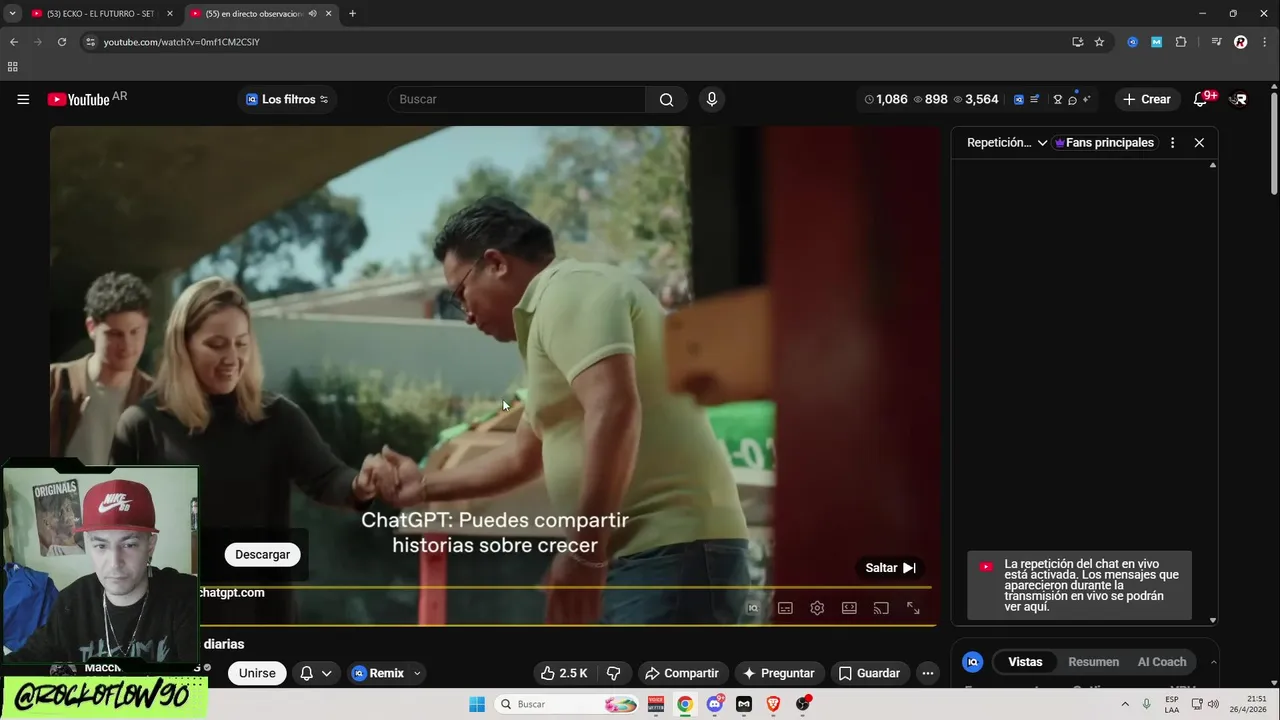
Task: Click the vidIQ icon in player controls
Action: [753, 608]
